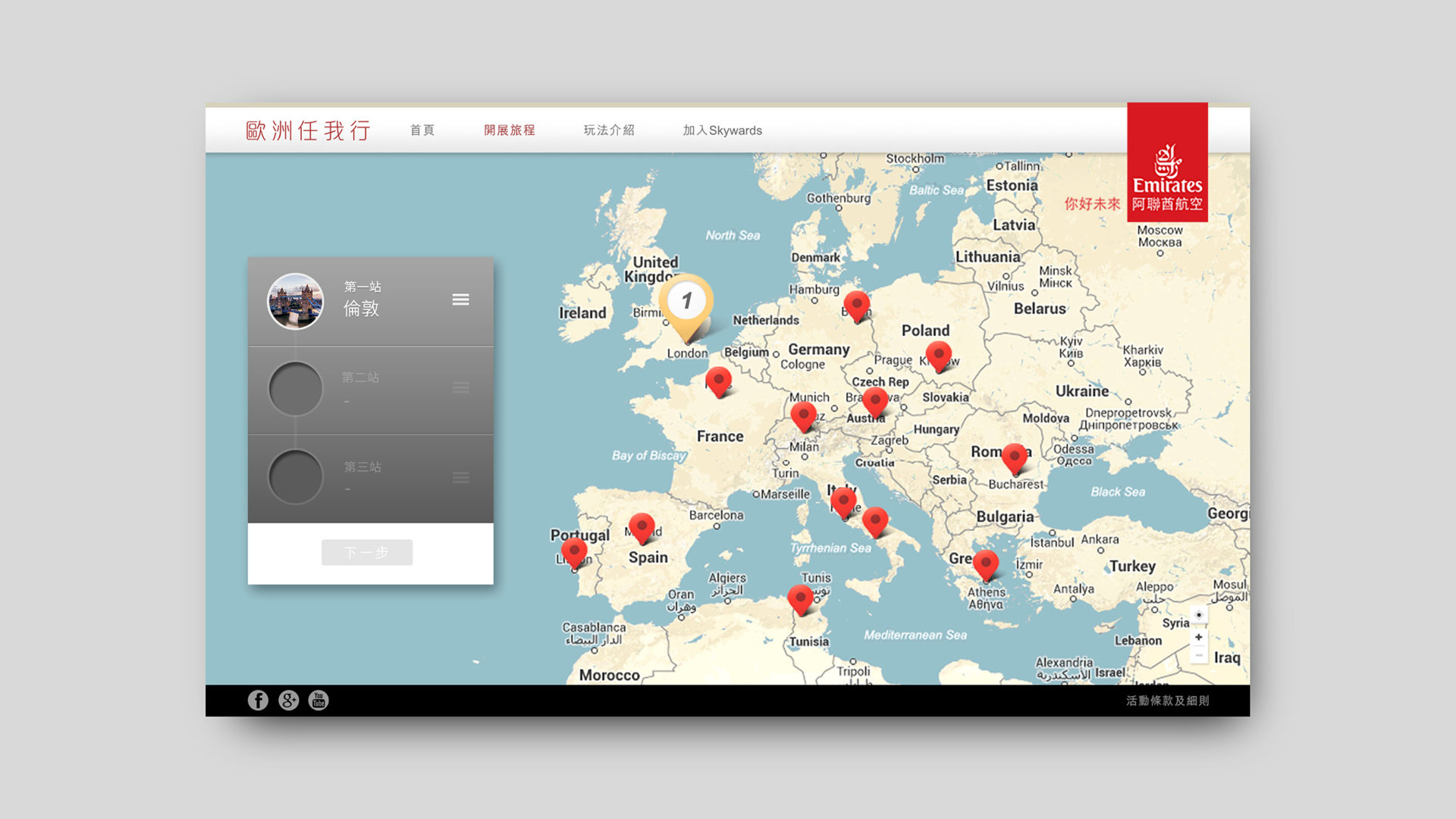
Task: Select the red map pin near Bucharest
Action: pyautogui.click(x=1015, y=459)
